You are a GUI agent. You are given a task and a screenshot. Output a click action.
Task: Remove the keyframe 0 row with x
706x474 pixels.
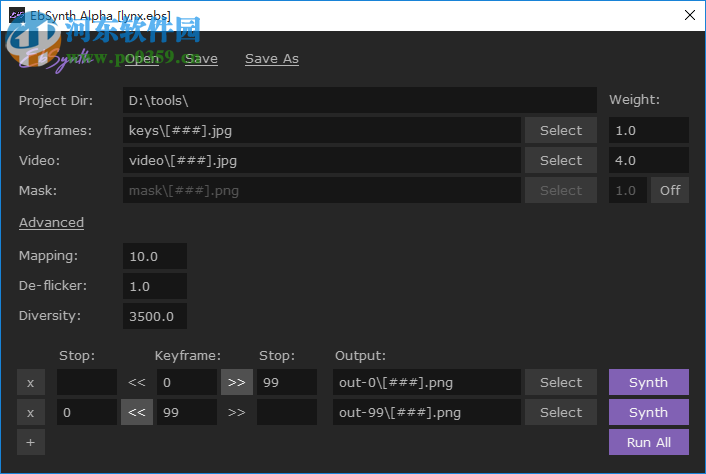[31, 383]
